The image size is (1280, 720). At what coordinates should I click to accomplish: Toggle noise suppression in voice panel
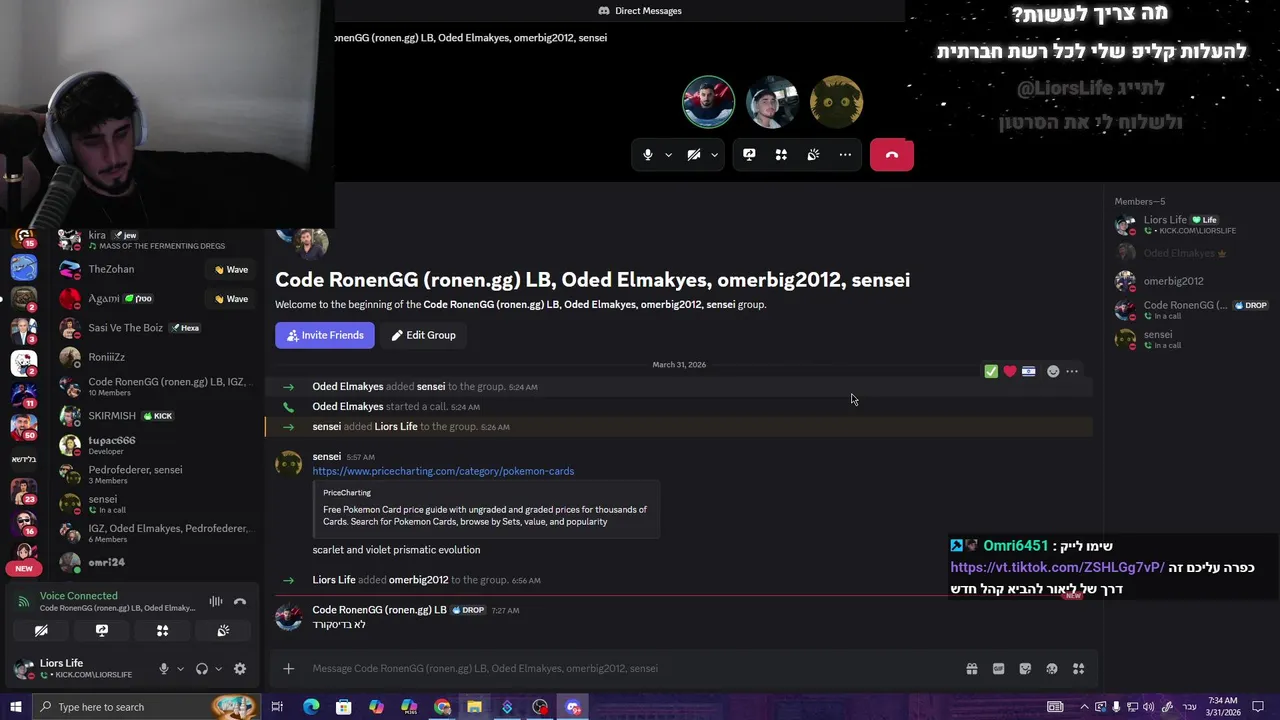click(215, 601)
